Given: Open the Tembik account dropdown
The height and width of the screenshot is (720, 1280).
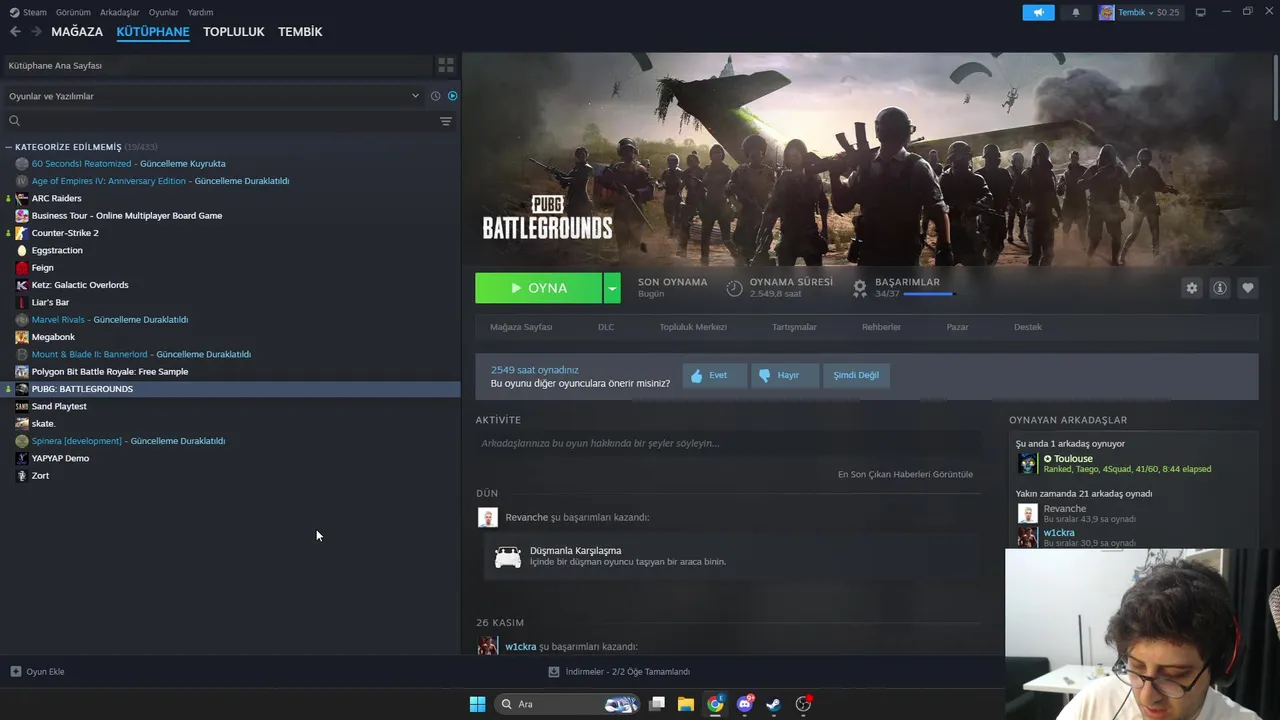Looking at the screenshot, I should point(1139,12).
